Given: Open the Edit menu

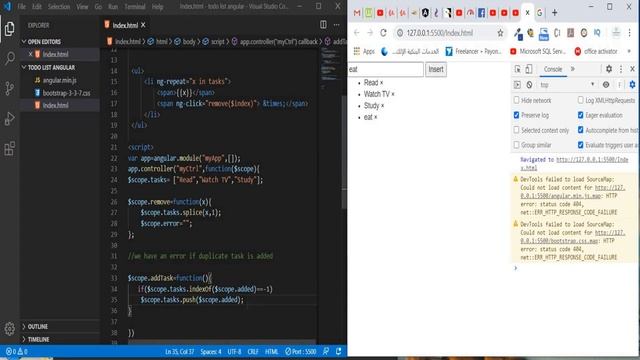Looking at the screenshot, I should point(37,7).
